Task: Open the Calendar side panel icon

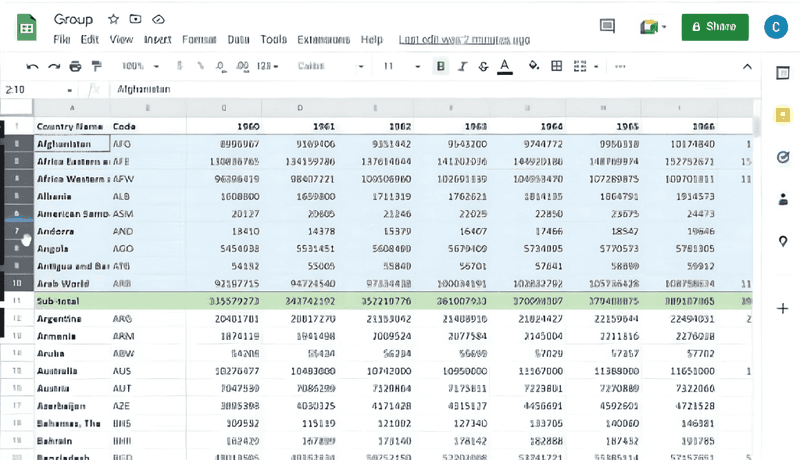Action: 783,73
